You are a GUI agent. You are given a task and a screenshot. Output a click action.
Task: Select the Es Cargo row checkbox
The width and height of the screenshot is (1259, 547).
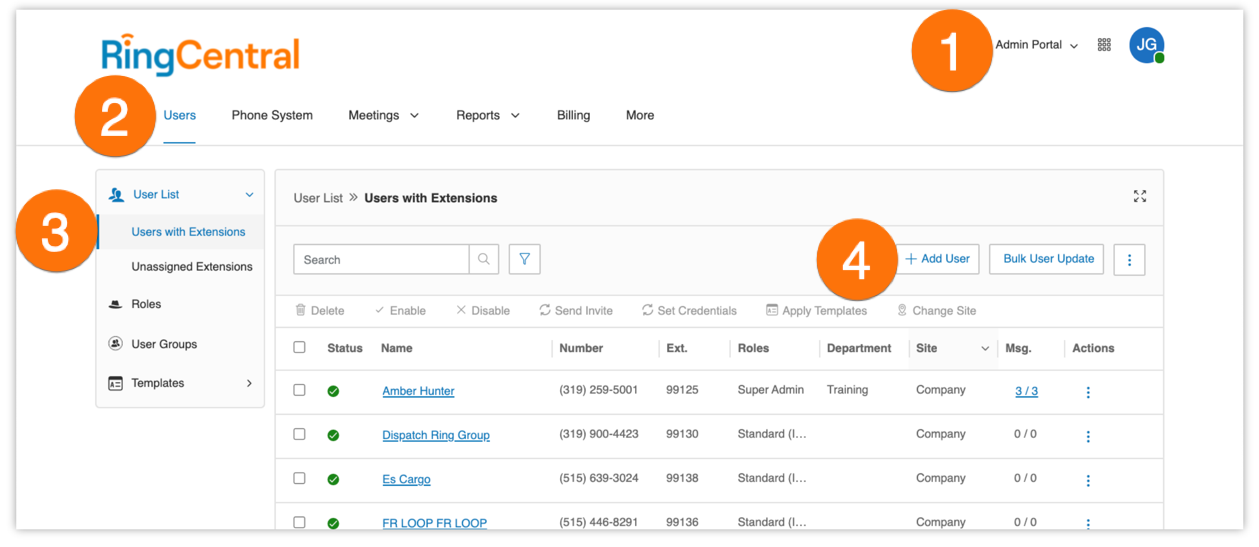click(x=300, y=478)
